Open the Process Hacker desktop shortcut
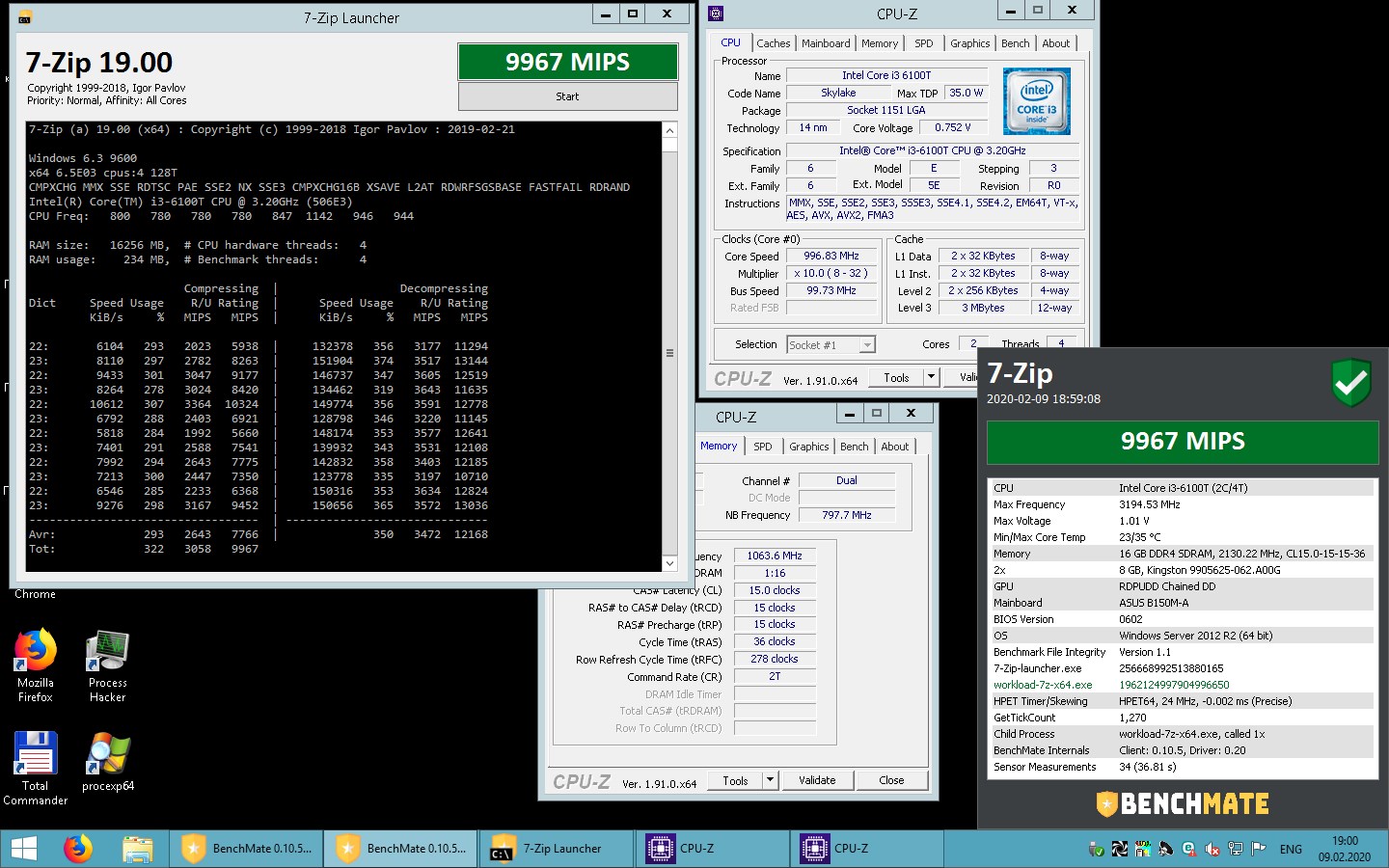The width and height of the screenshot is (1389, 868). [107, 665]
